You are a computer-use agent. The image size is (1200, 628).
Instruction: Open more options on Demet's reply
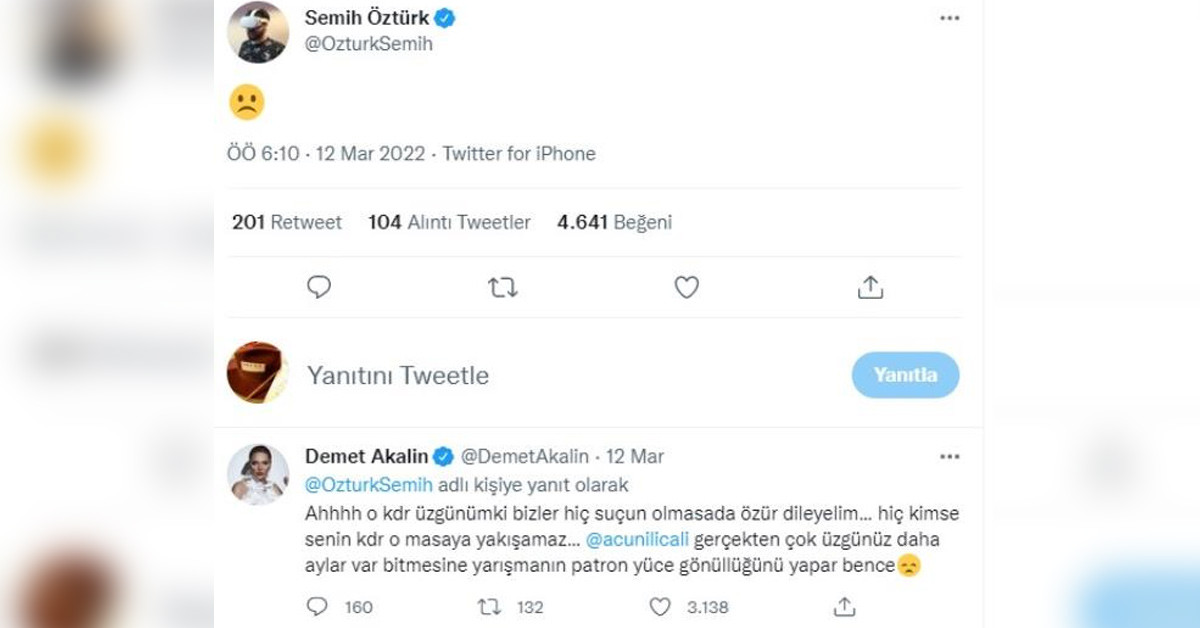click(949, 457)
